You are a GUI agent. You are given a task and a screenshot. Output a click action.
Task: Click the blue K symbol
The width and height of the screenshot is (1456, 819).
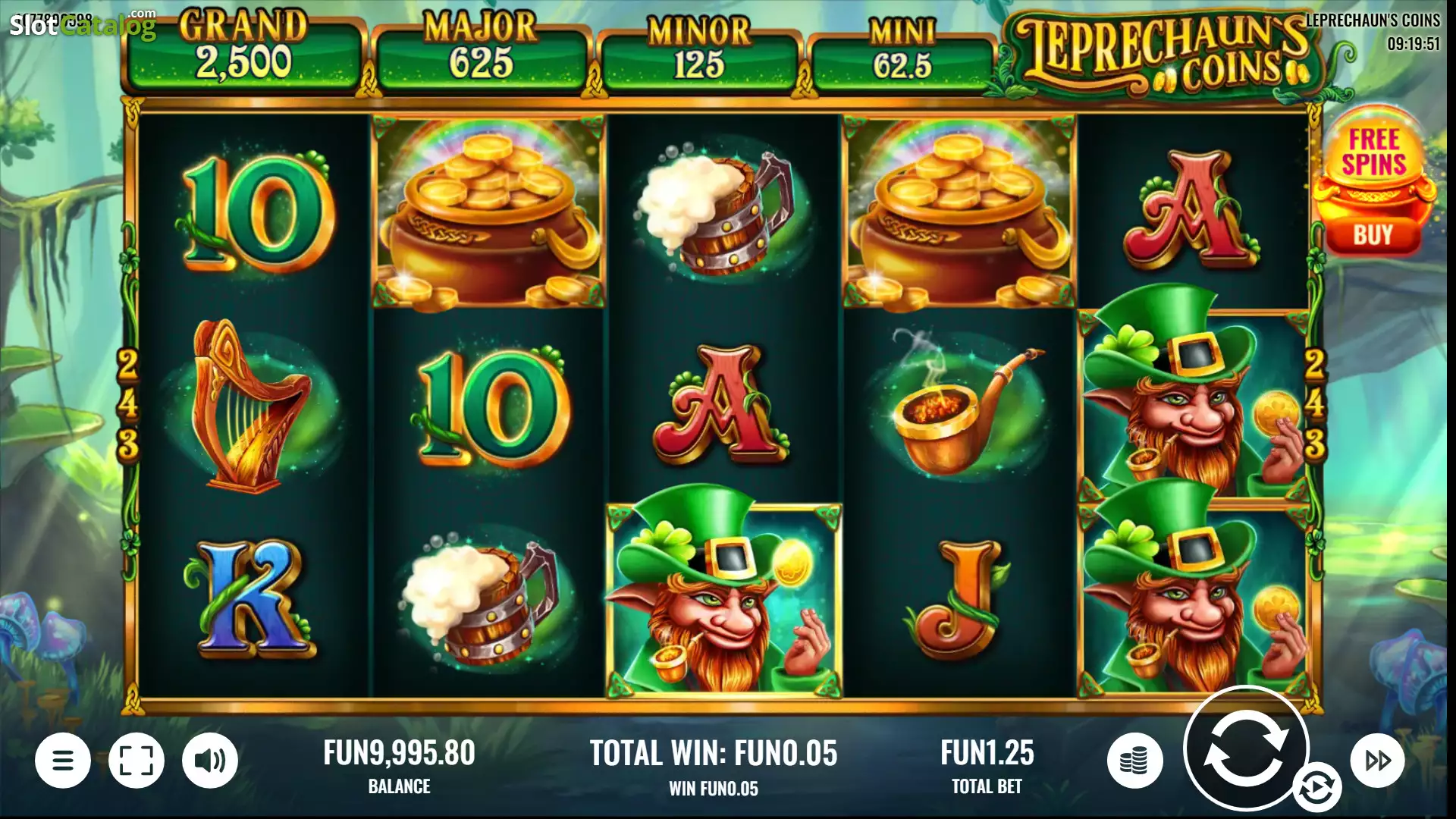253,599
